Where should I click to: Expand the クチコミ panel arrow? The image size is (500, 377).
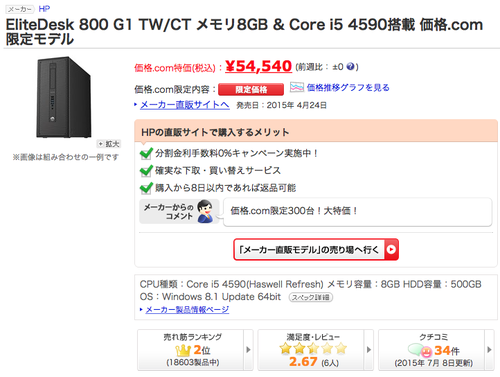point(489,350)
